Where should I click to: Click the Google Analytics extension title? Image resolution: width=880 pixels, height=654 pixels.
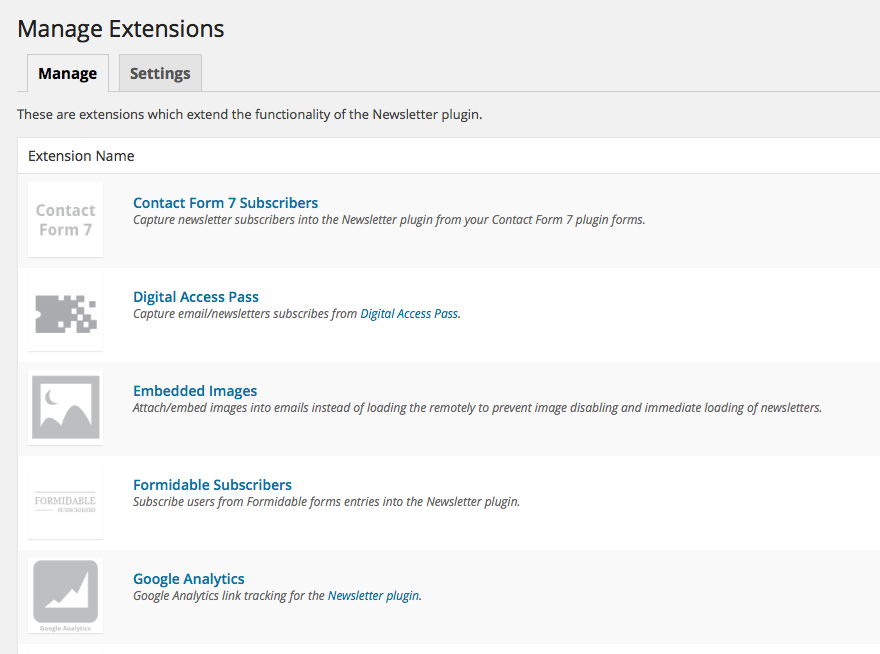pyautogui.click(x=189, y=579)
